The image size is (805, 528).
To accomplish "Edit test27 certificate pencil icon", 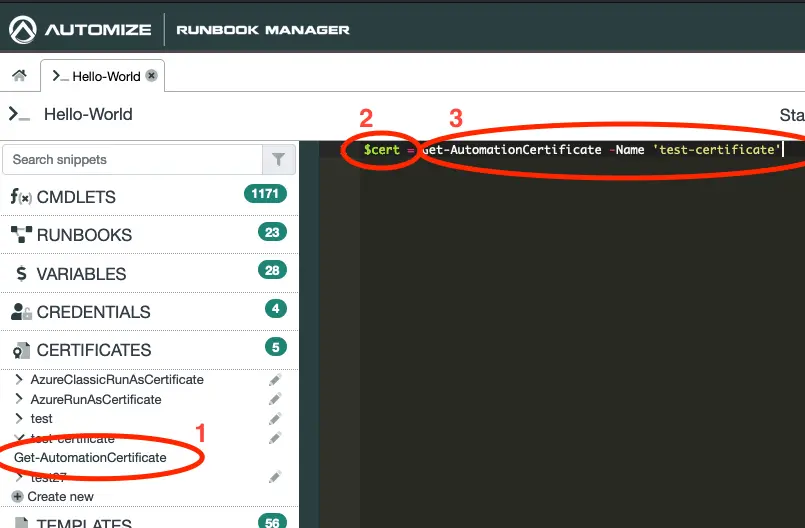I will tap(275, 477).
